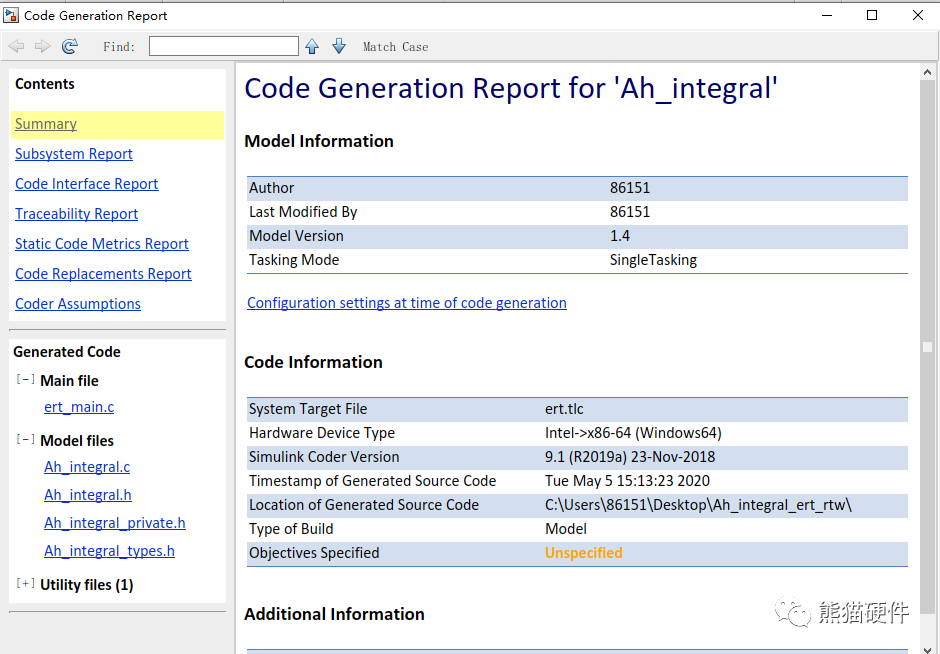Click inside the Find text field
Viewport: 940px width, 654px height.
click(x=224, y=46)
